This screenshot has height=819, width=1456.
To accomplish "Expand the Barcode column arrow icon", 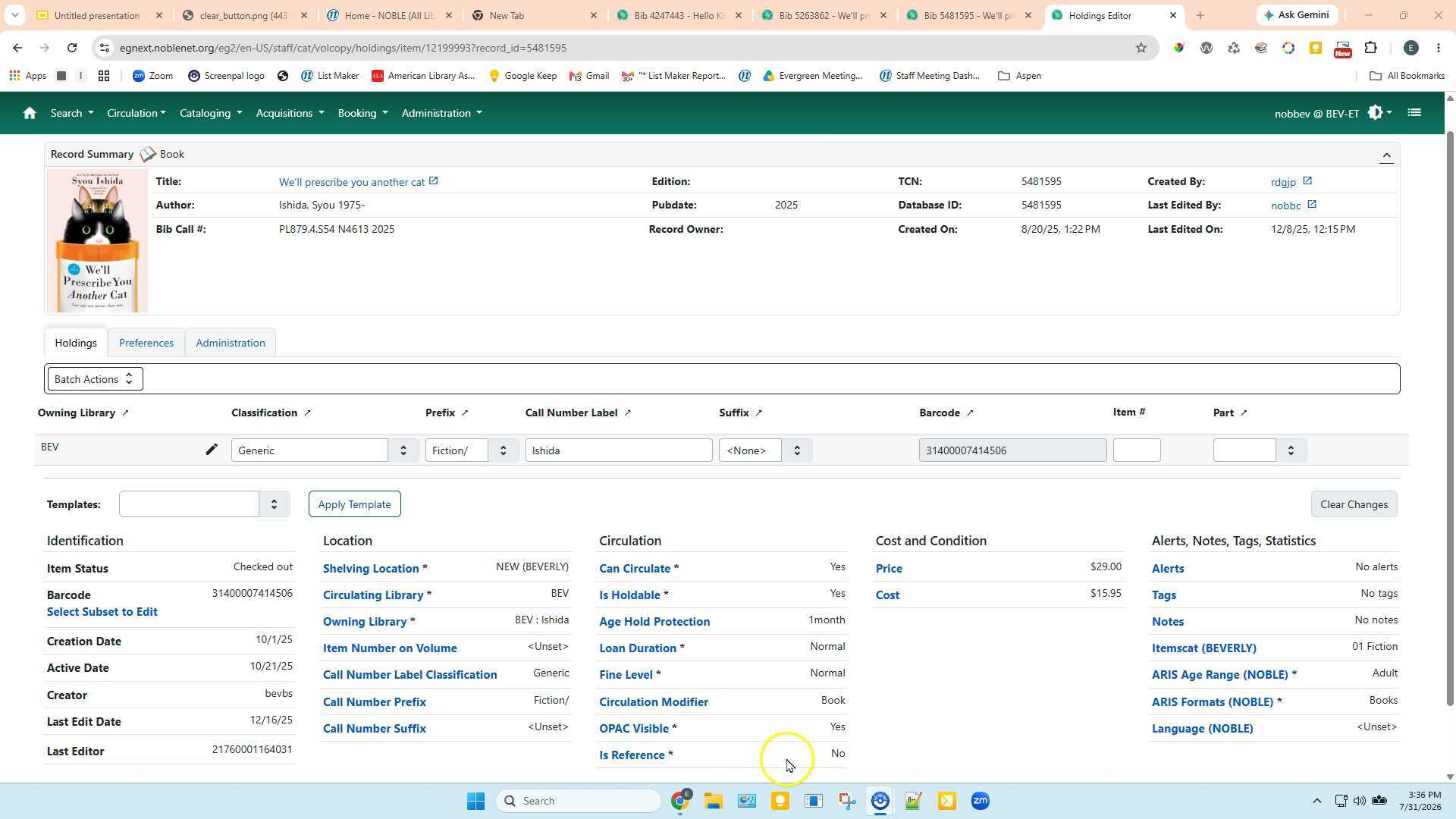I will (x=970, y=413).
